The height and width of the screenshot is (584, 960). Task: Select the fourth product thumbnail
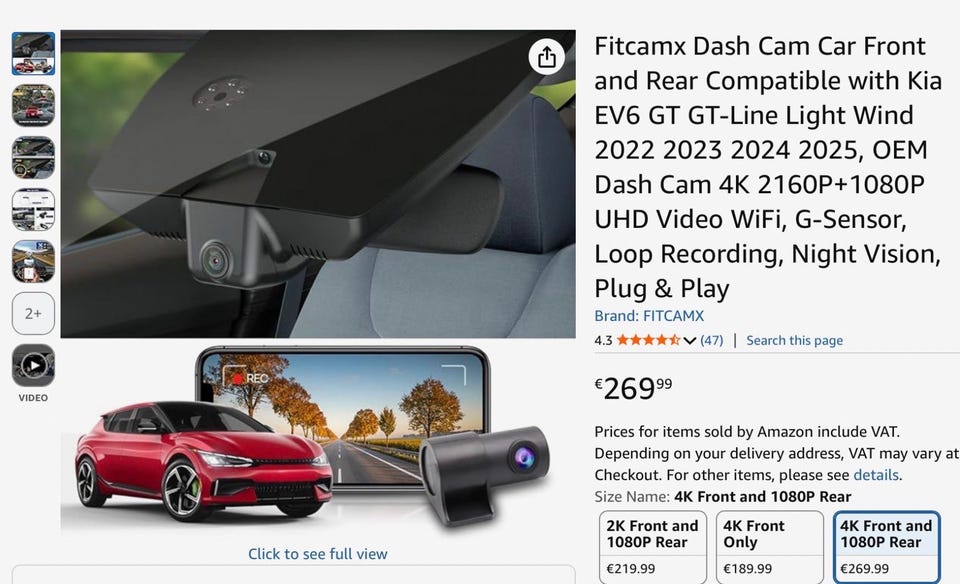33,209
